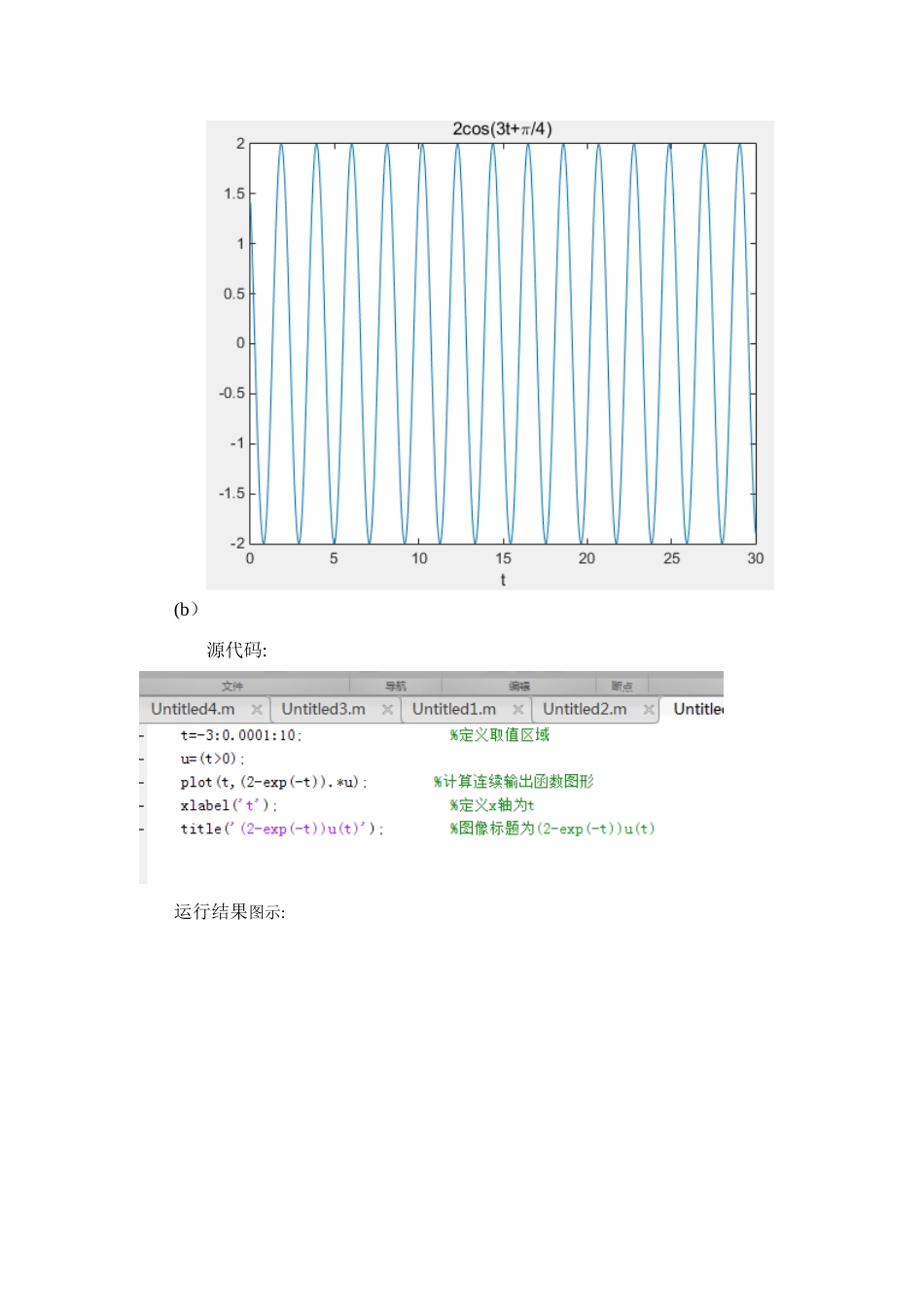Close the Untitled1.m tab
The width and height of the screenshot is (924, 1307).
pos(518,710)
